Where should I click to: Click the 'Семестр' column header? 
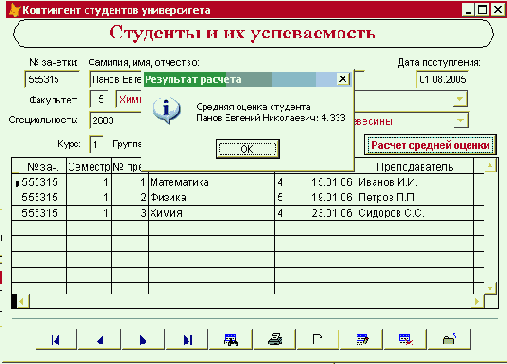tap(89, 167)
